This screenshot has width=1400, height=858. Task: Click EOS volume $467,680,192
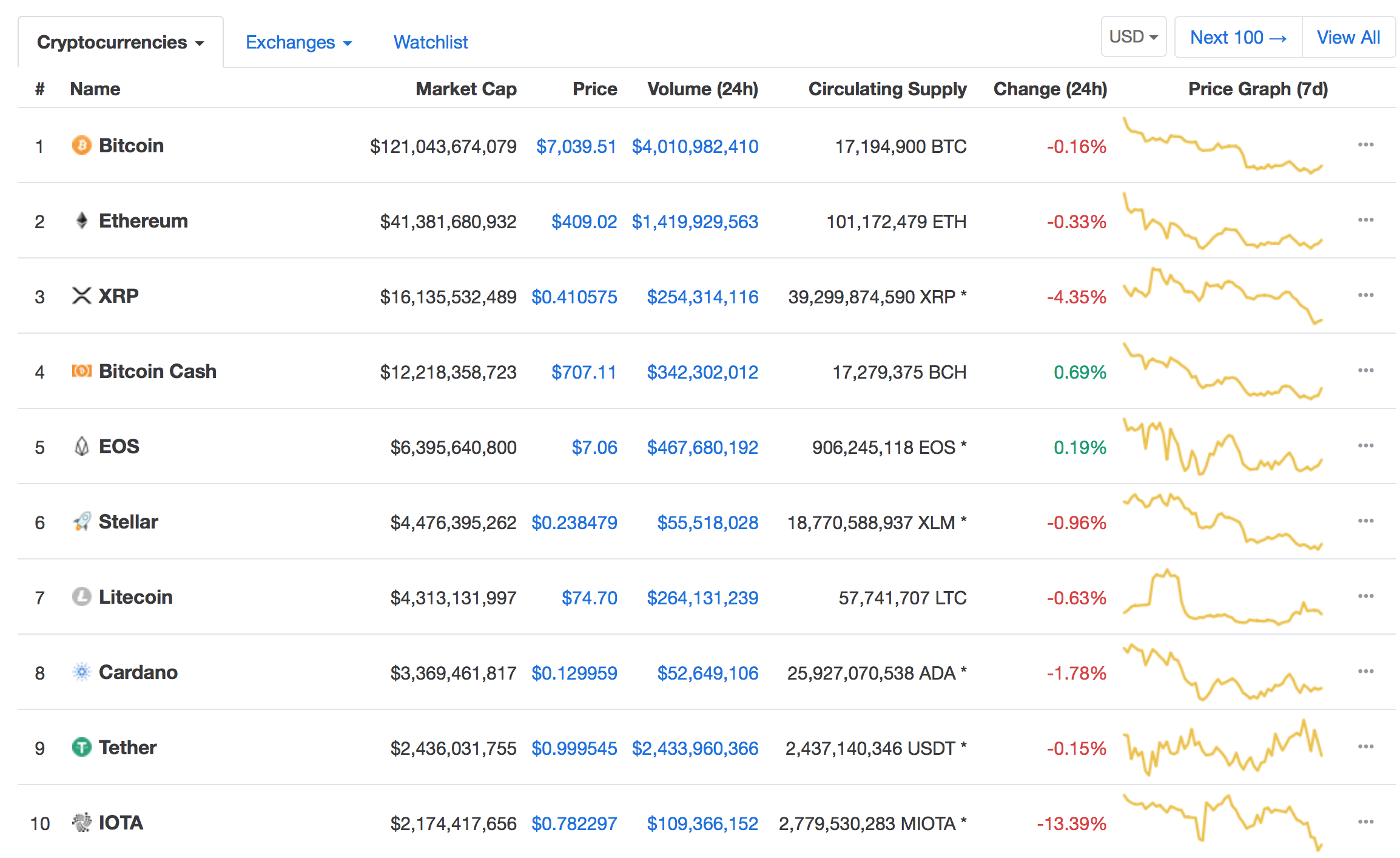pyautogui.click(x=702, y=447)
